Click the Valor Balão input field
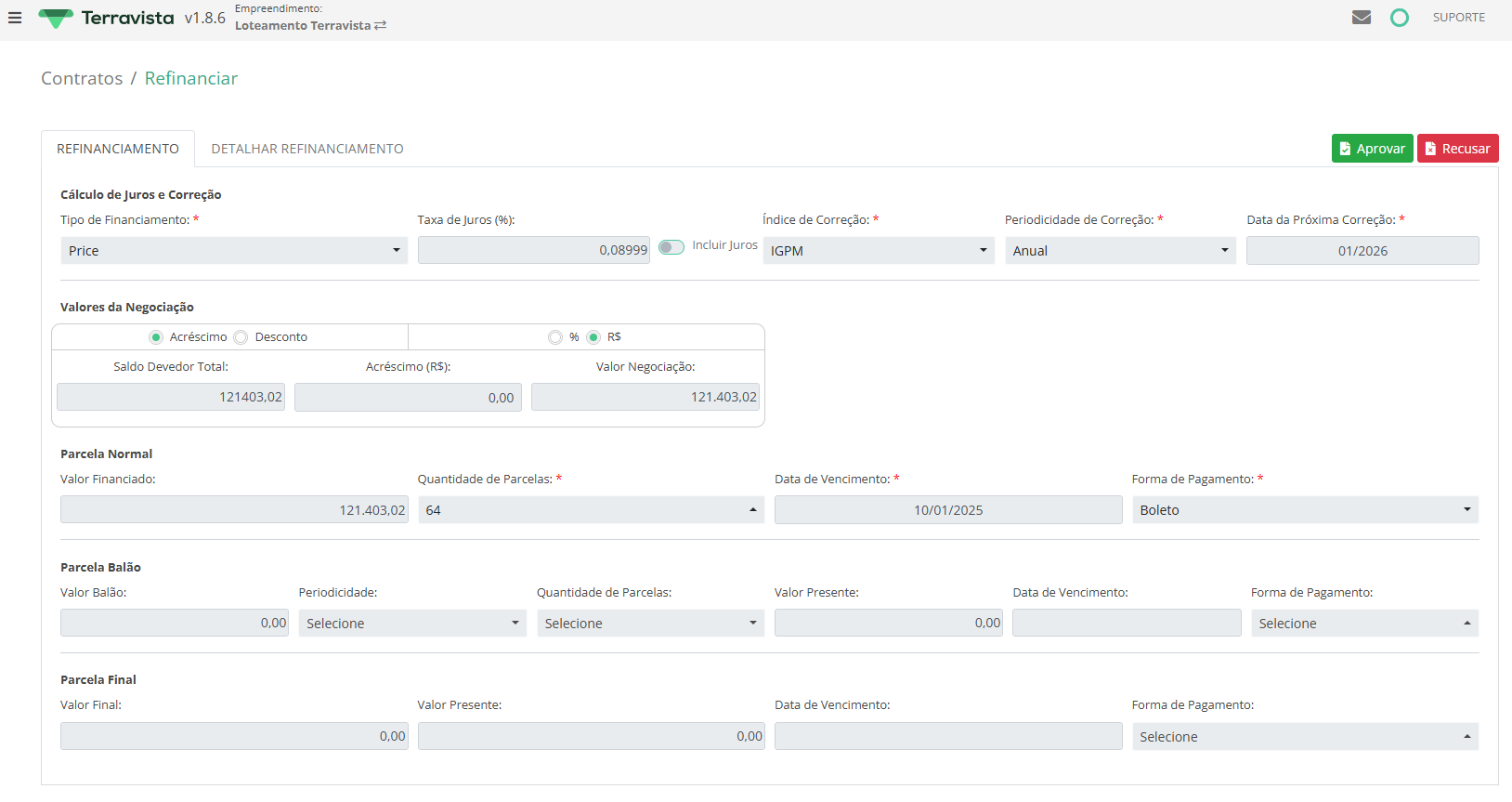 175,623
